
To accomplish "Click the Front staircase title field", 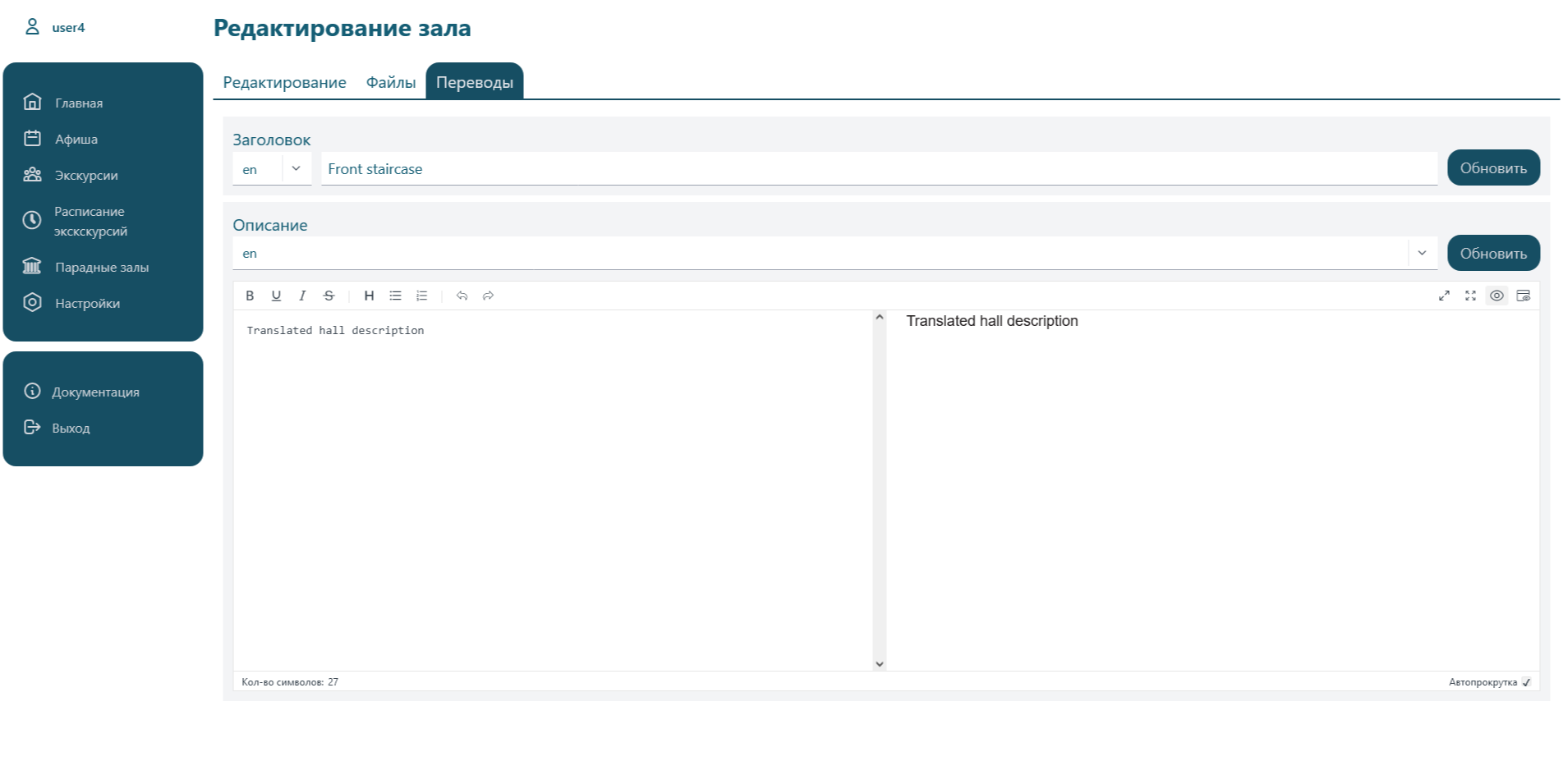I will point(878,169).
